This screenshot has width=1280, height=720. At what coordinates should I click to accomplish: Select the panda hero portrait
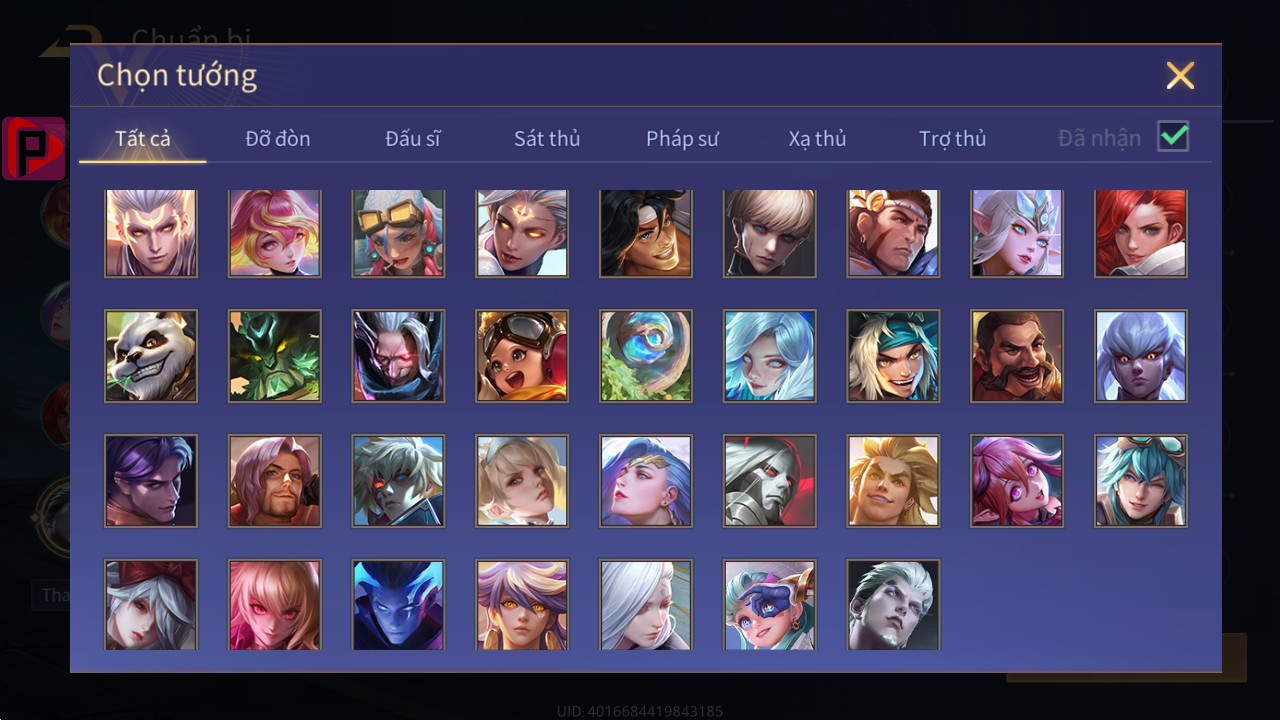(151, 356)
